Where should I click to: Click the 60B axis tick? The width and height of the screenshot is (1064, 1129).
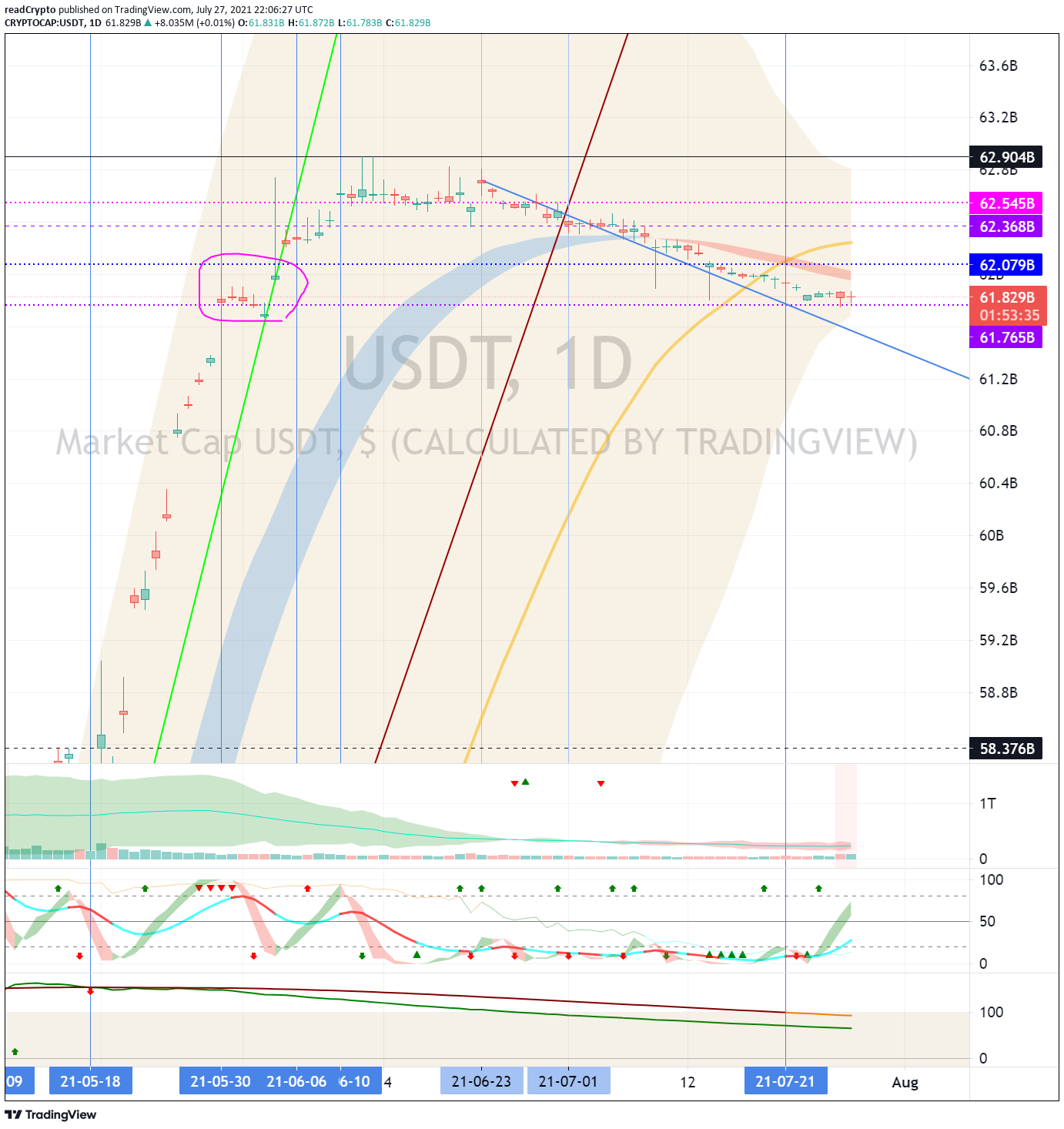992,535
